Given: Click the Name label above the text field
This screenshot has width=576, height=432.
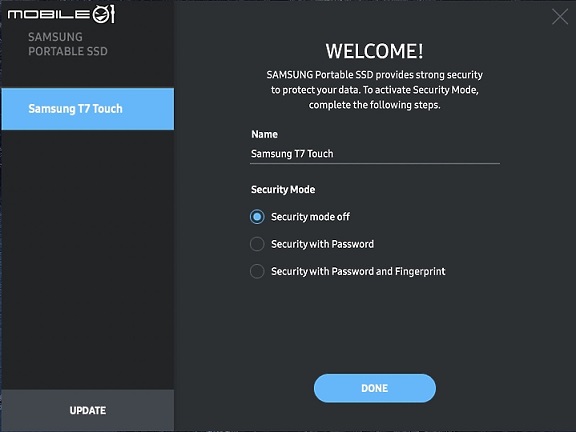Looking at the screenshot, I should [x=264, y=134].
